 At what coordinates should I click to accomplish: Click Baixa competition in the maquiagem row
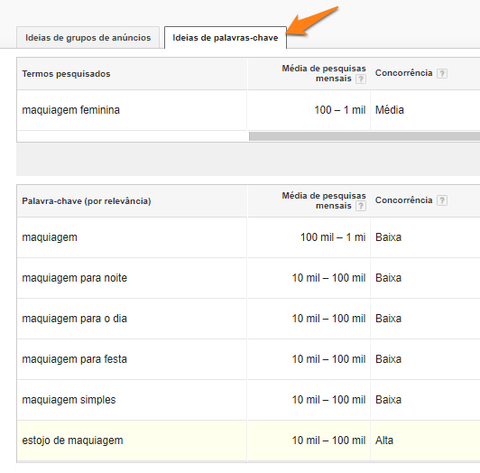[388, 237]
